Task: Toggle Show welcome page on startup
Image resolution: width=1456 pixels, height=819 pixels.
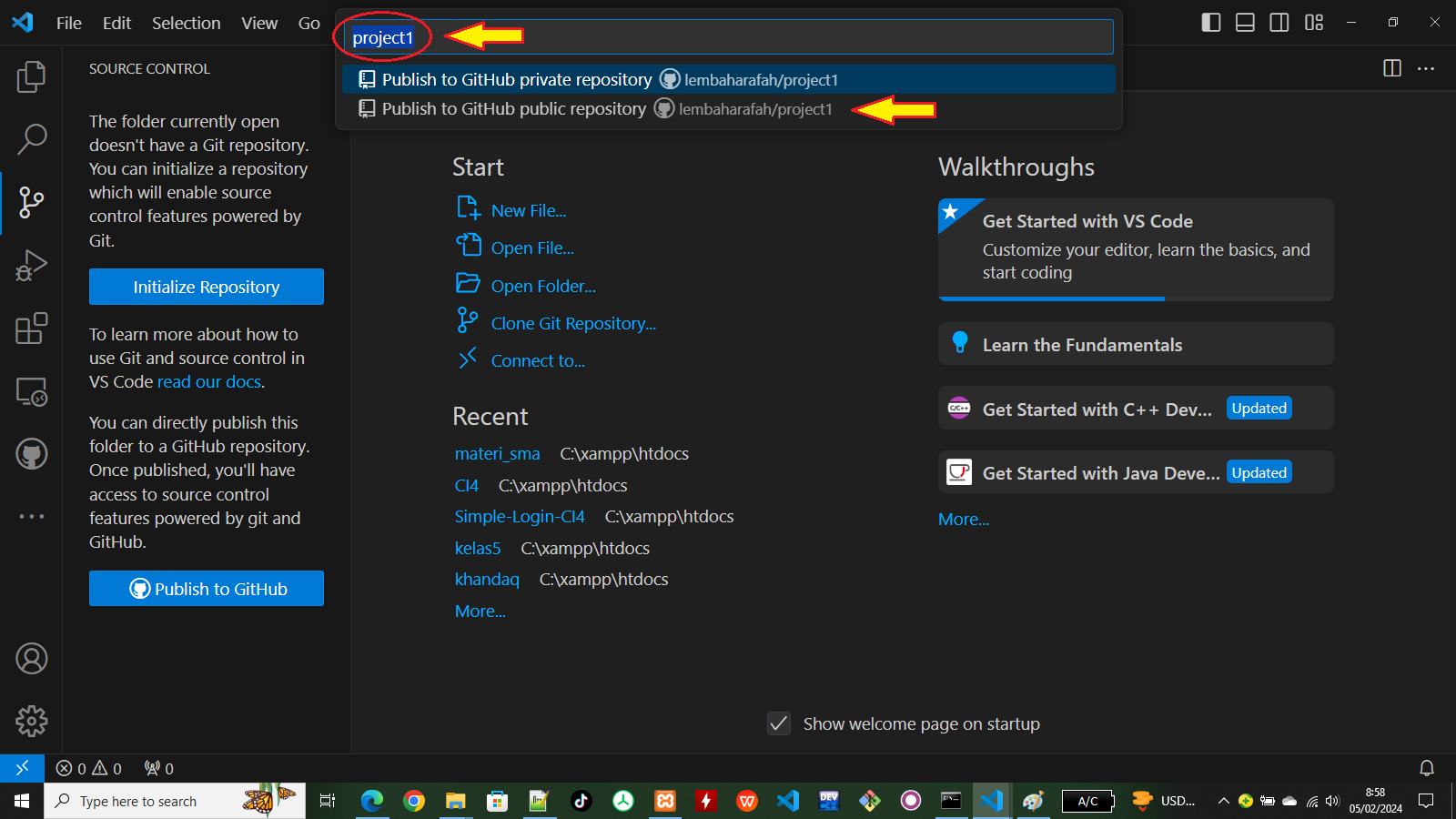Action: pyautogui.click(x=779, y=723)
